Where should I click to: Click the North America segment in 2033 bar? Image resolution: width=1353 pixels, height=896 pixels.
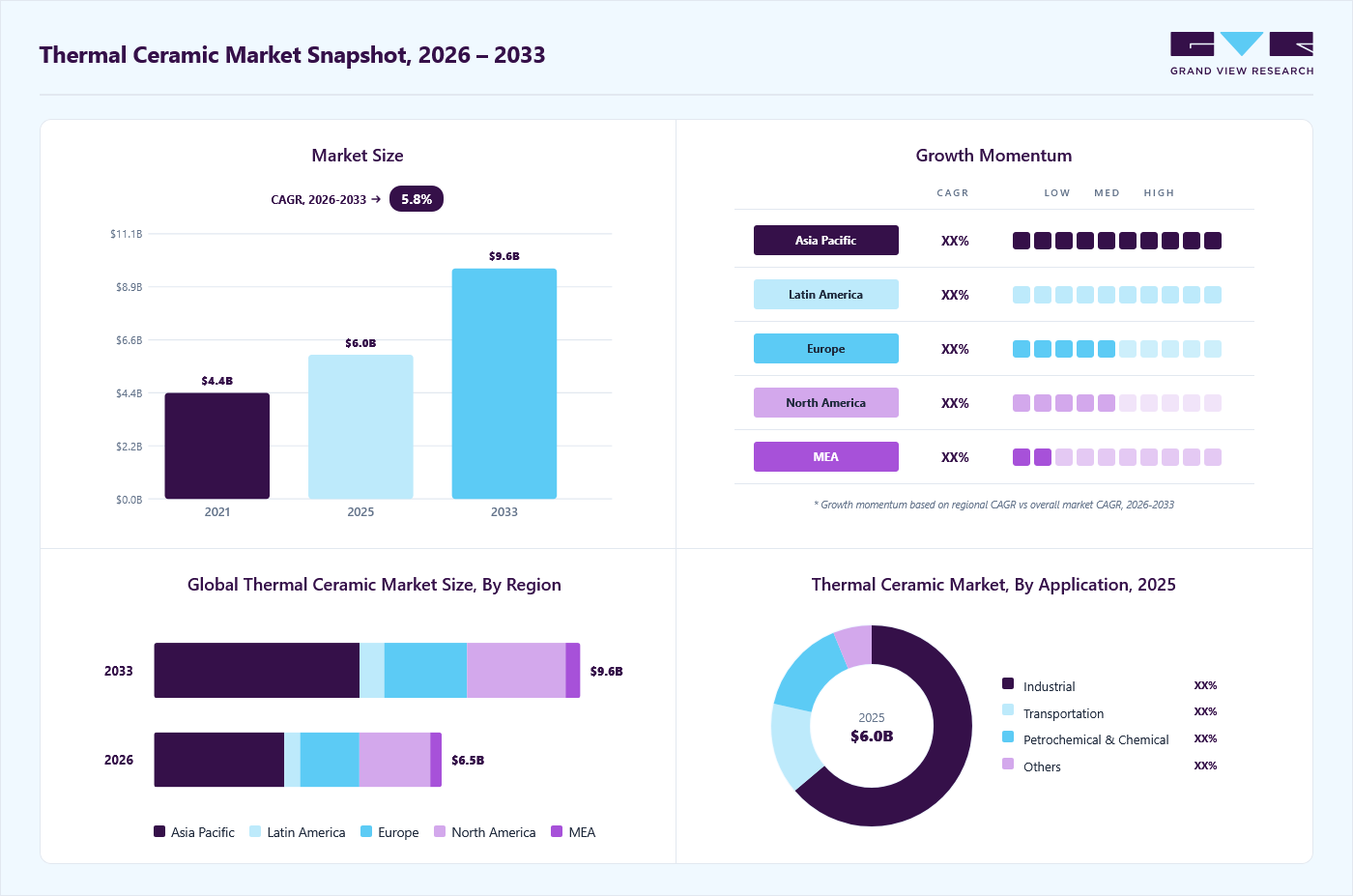[x=516, y=671]
